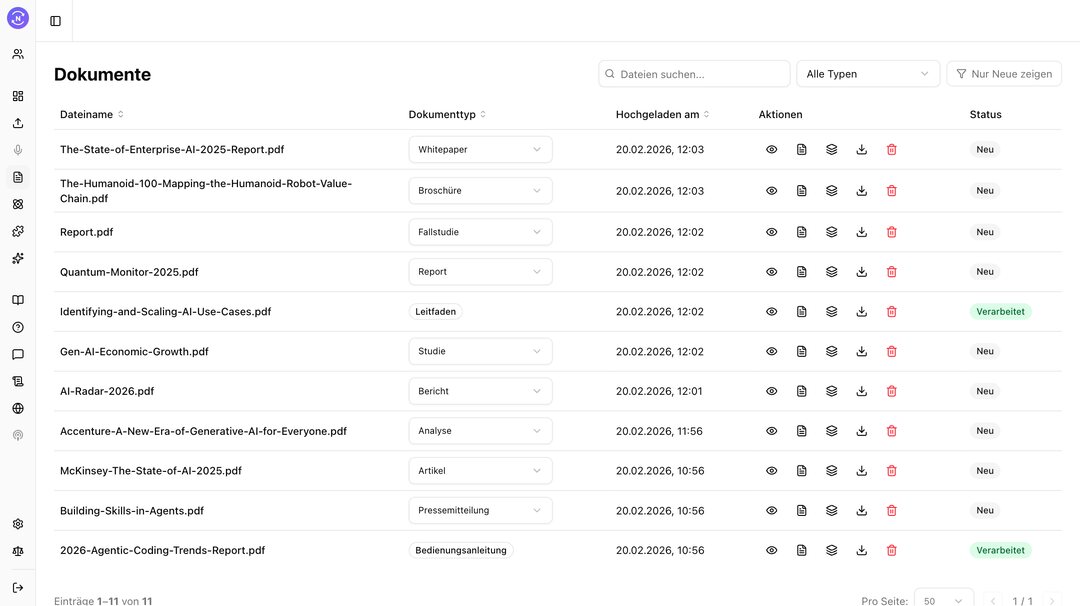Viewport: 1080px width, 606px height.
Task: View Report.pdf using eye icon
Action: 771,232
